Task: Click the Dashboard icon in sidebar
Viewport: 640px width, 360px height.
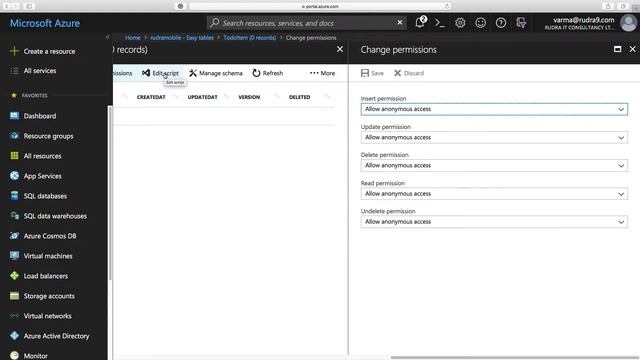Action: click(14, 116)
